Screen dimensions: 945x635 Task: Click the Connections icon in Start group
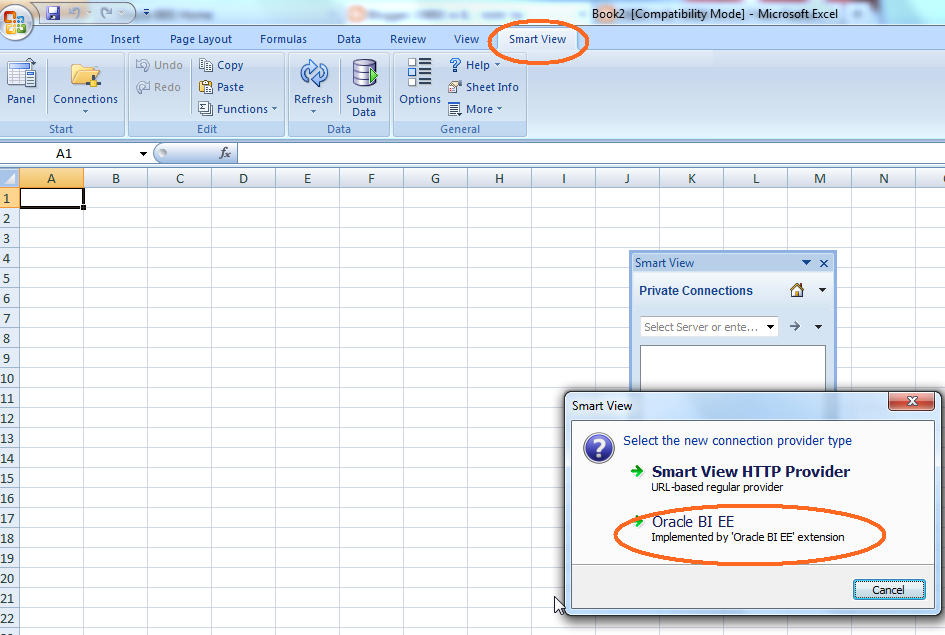click(85, 84)
